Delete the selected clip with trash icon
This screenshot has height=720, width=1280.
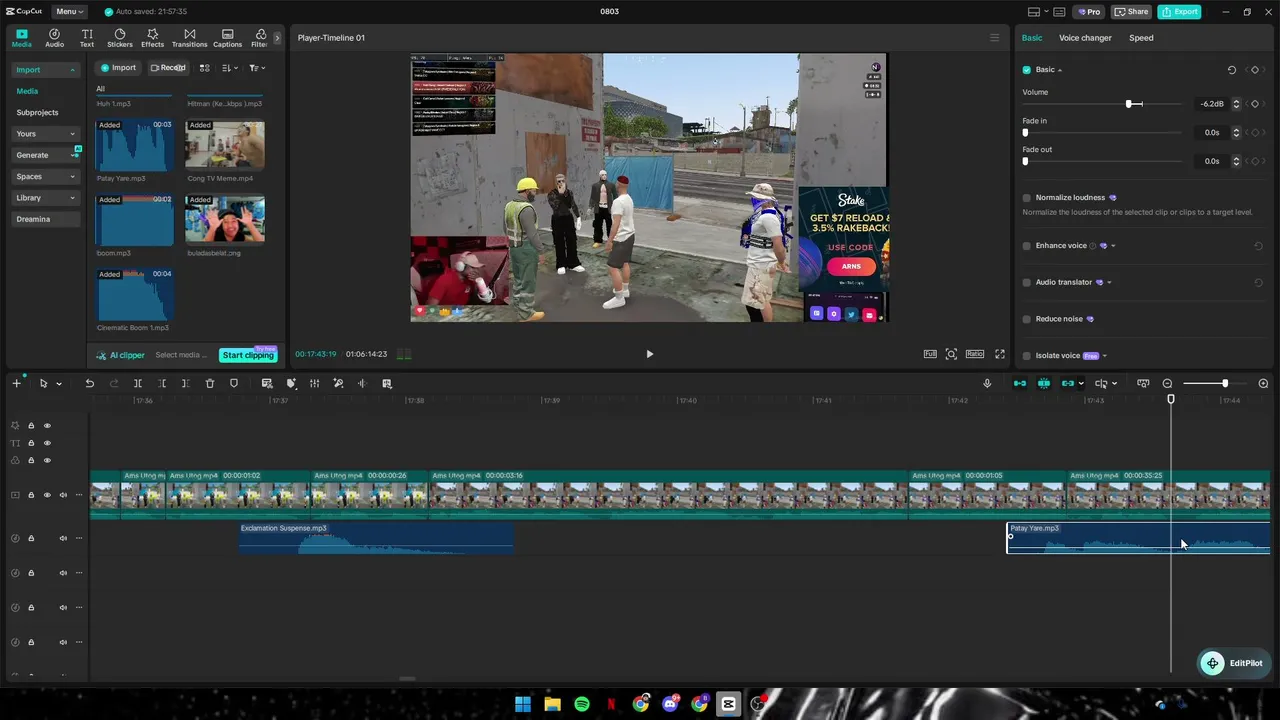click(x=210, y=384)
